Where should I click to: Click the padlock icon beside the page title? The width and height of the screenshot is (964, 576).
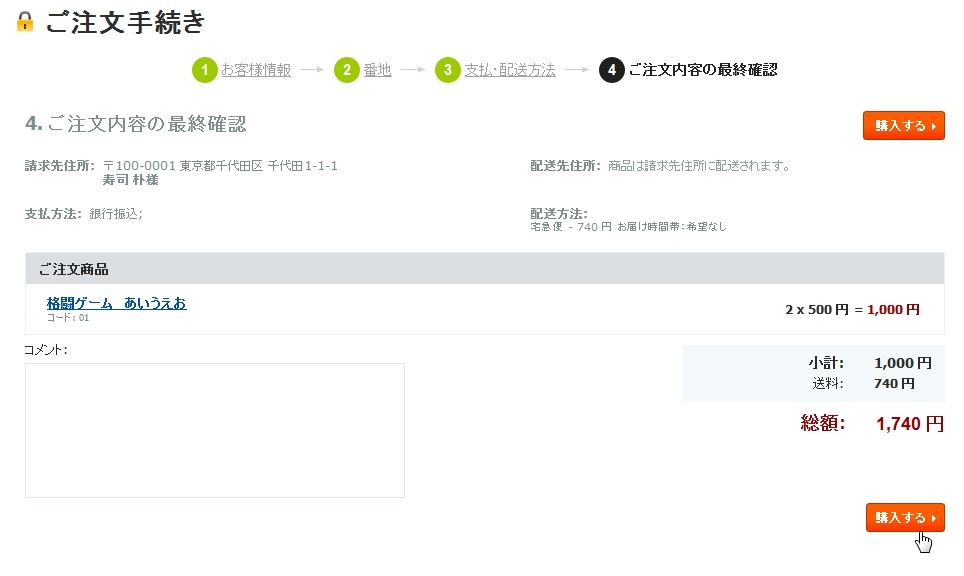click(x=25, y=22)
